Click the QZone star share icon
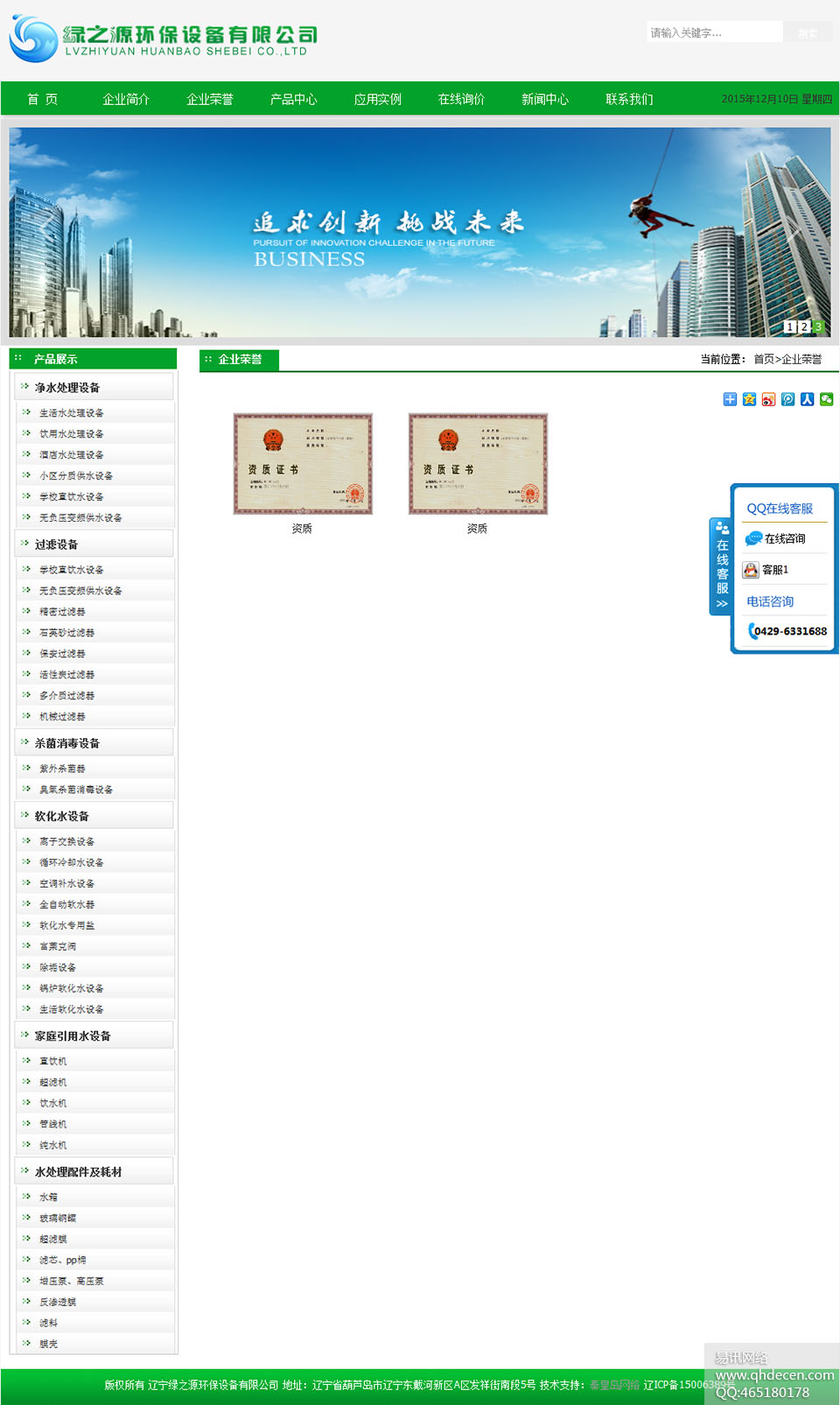This screenshot has width=840, height=1405. tap(749, 399)
